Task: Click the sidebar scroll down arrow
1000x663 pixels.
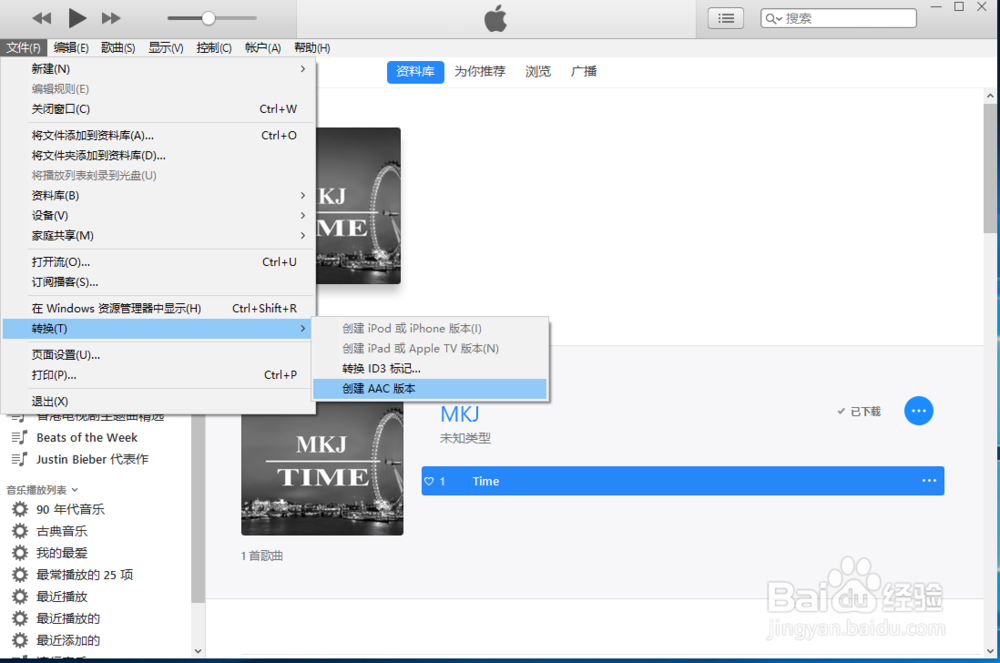Action: pyautogui.click(x=198, y=651)
